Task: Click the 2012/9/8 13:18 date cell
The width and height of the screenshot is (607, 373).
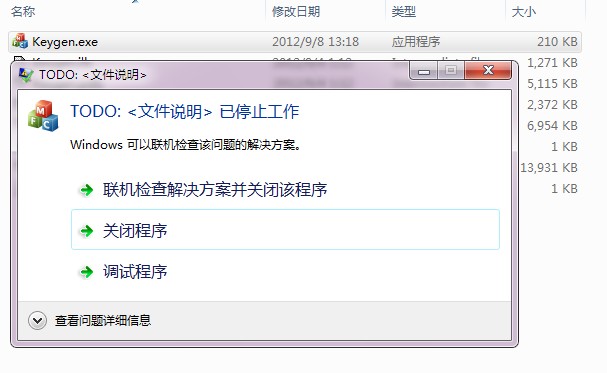Action: point(316,42)
